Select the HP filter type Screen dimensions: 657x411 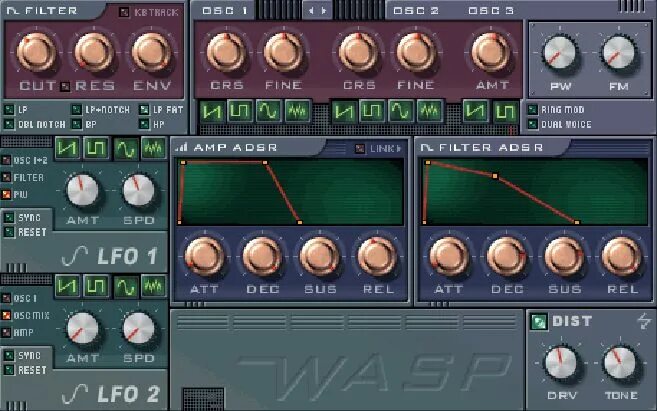144,124
